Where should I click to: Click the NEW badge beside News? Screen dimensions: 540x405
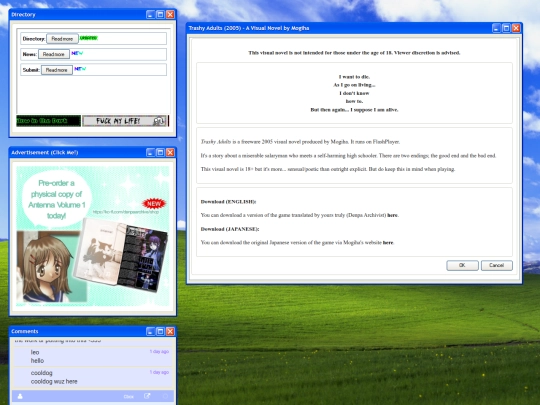77,53
